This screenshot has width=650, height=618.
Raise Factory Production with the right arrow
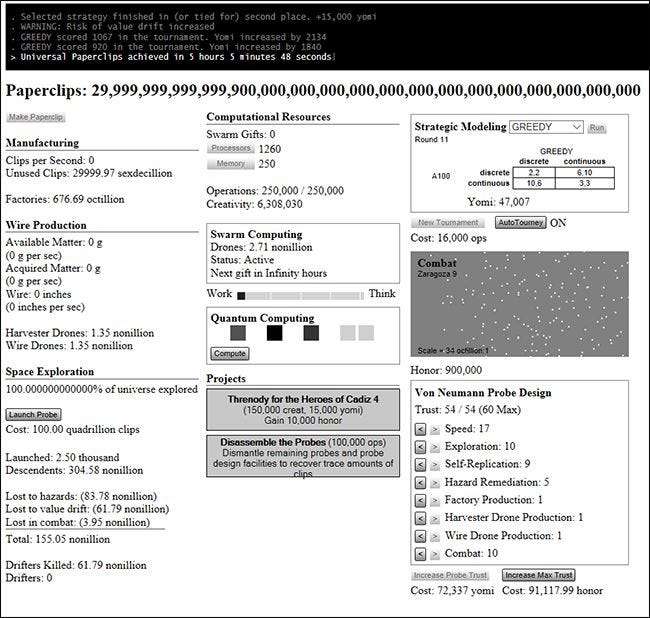pyautogui.click(x=435, y=500)
